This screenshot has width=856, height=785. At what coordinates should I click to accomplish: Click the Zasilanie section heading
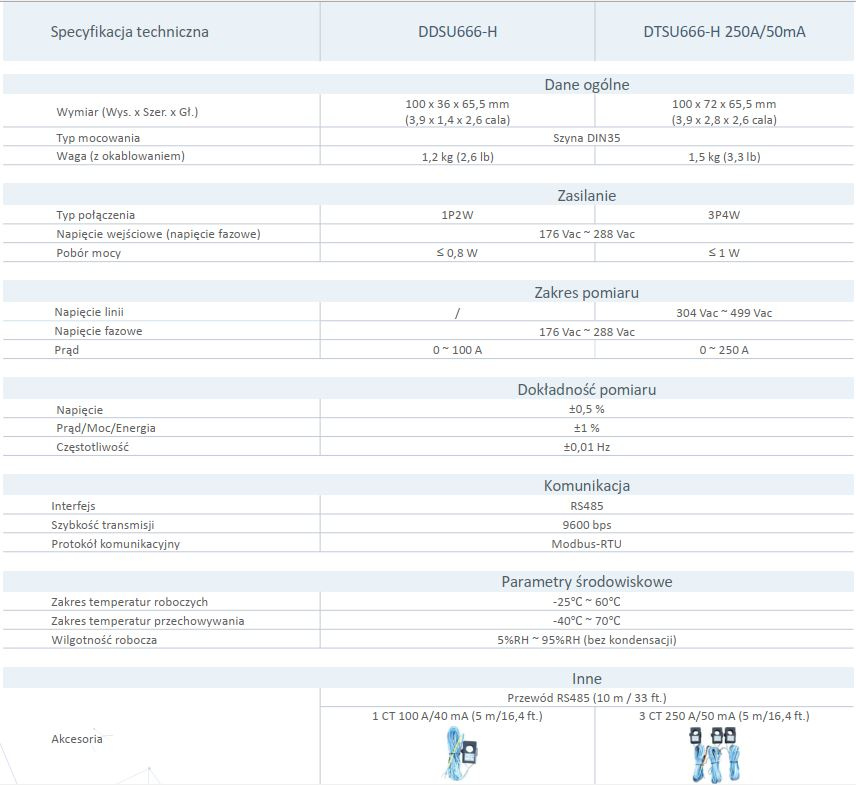(x=586, y=196)
